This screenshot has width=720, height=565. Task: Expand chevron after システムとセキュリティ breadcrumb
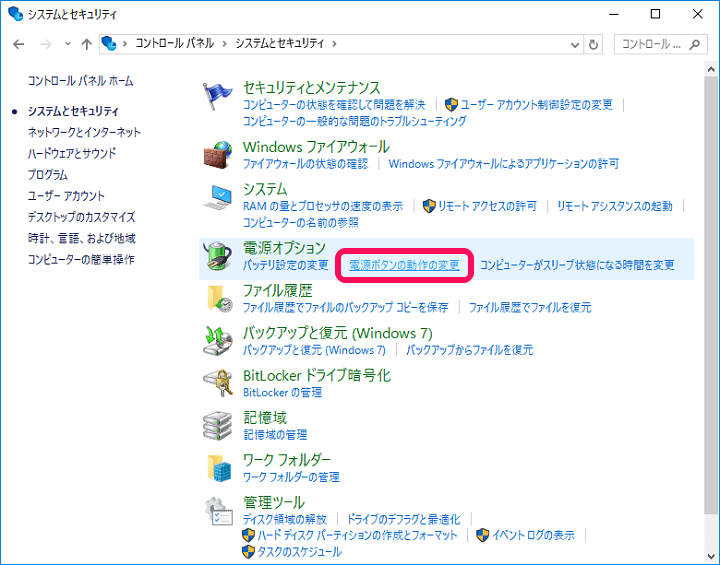tap(334, 44)
